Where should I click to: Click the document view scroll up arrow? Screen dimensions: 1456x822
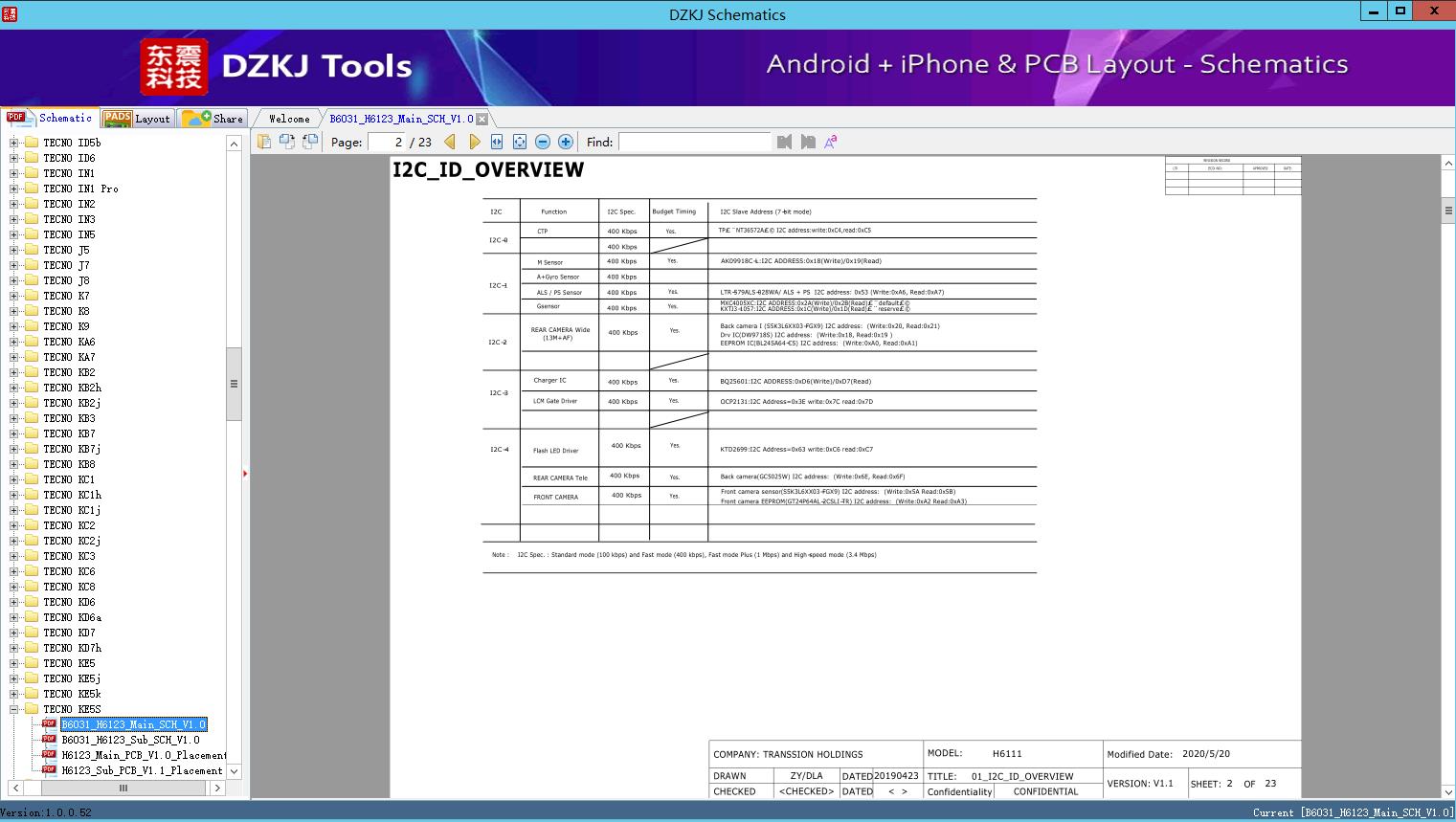click(1448, 164)
